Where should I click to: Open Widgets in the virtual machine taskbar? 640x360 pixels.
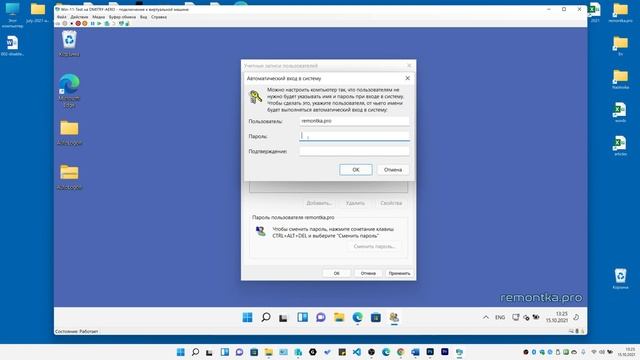coord(302,317)
